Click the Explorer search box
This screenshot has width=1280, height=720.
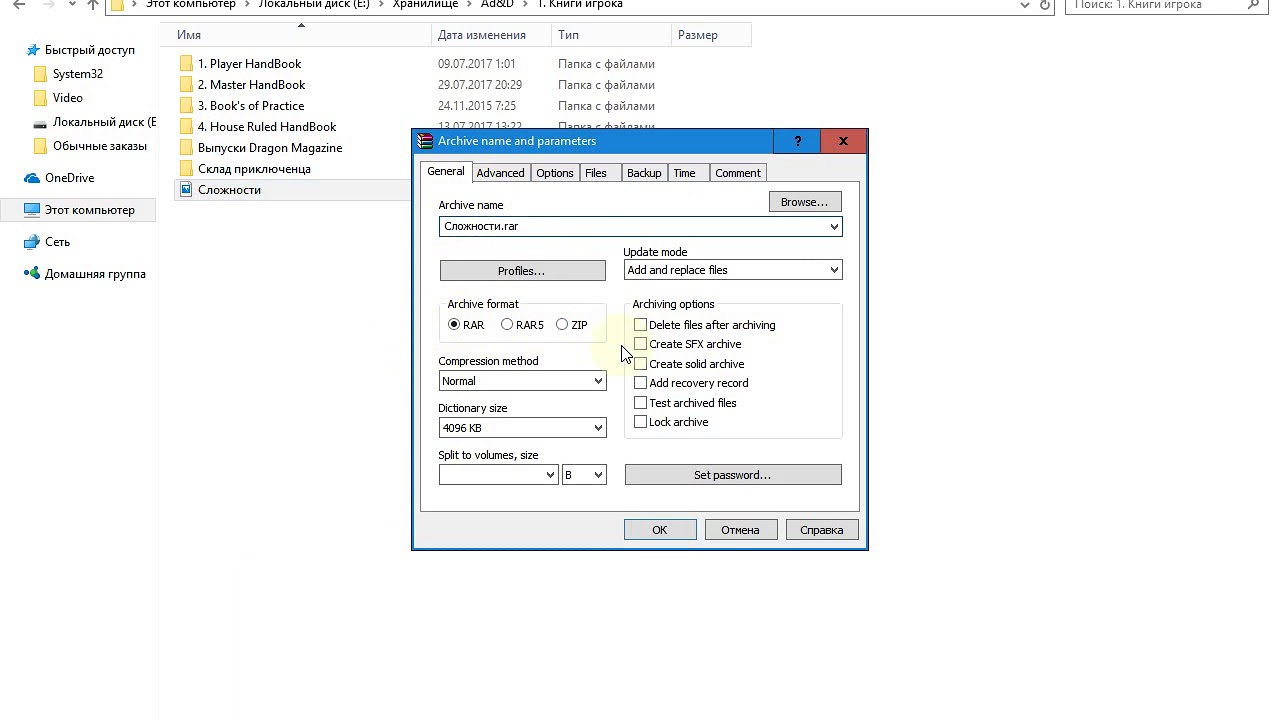[x=1167, y=4]
